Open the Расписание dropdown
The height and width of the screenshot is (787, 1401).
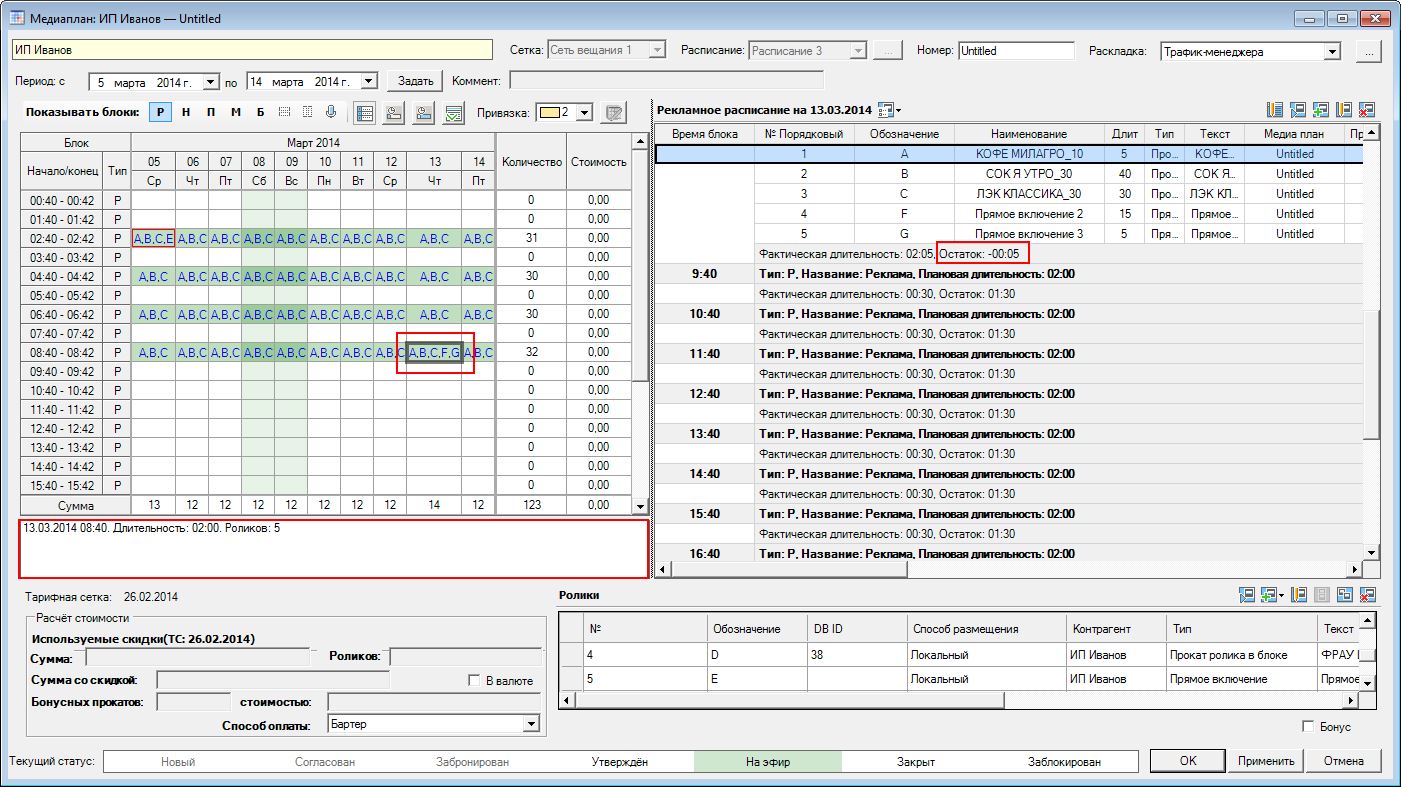click(x=858, y=50)
